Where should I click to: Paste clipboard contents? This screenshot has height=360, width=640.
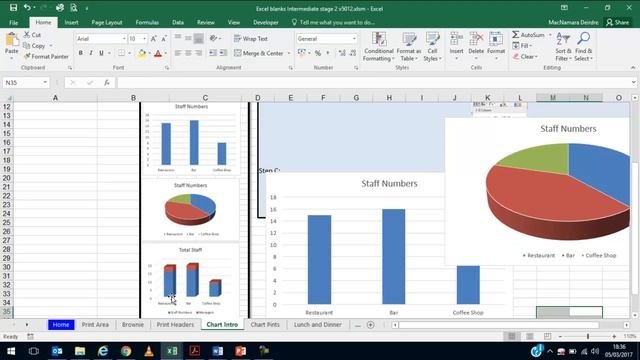pyautogui.click(x=11, y=44)
